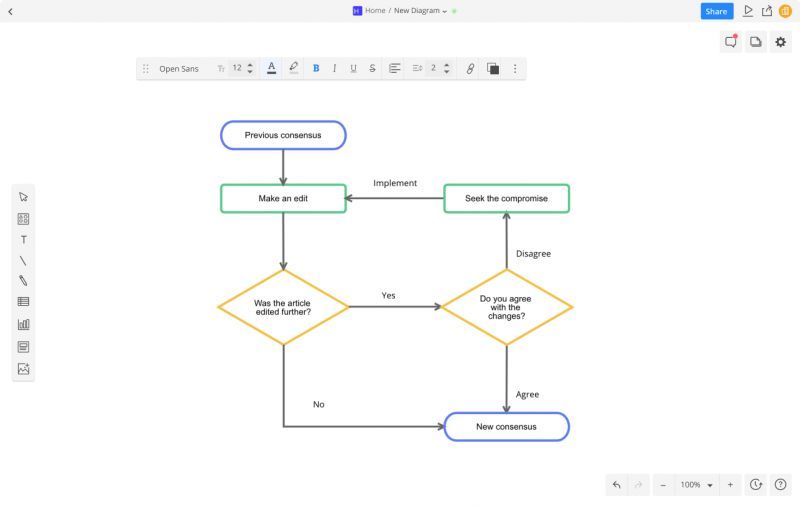Click the font size 12 field
800x508 pixels.
(x=237, y=68)
